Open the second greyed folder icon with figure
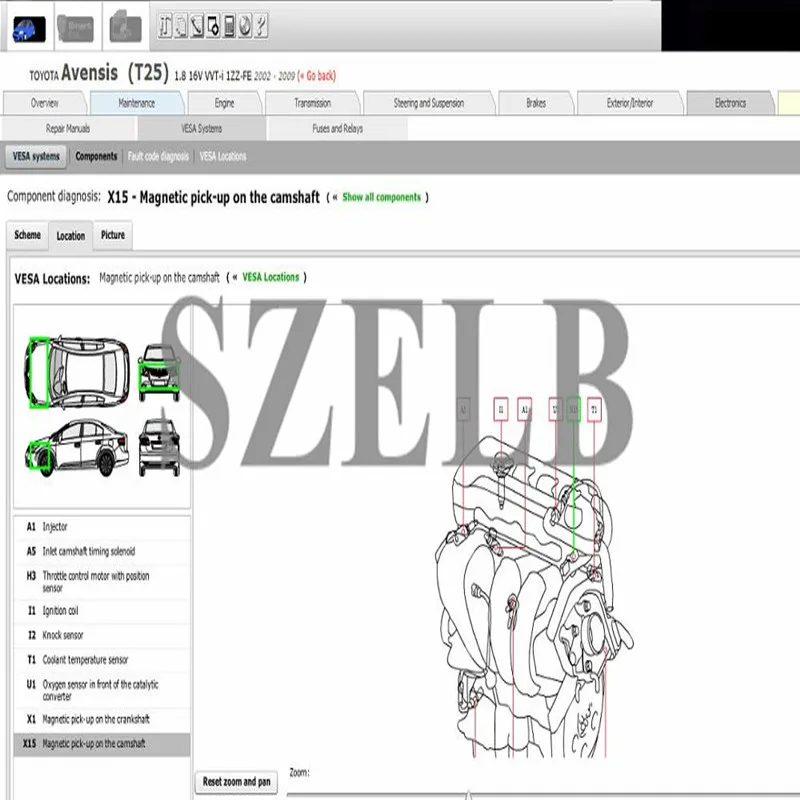This screenshot has width=800, height=800. point(126,27)
